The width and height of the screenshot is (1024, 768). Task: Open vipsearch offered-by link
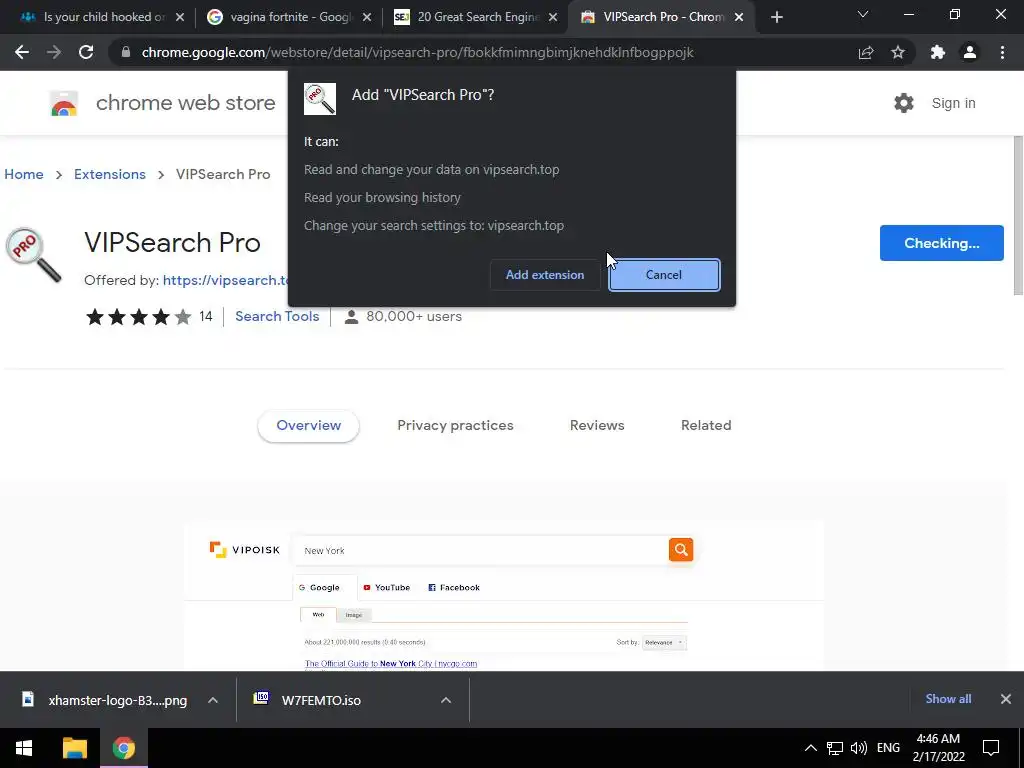pyautogui.click(x=225, y=280)
